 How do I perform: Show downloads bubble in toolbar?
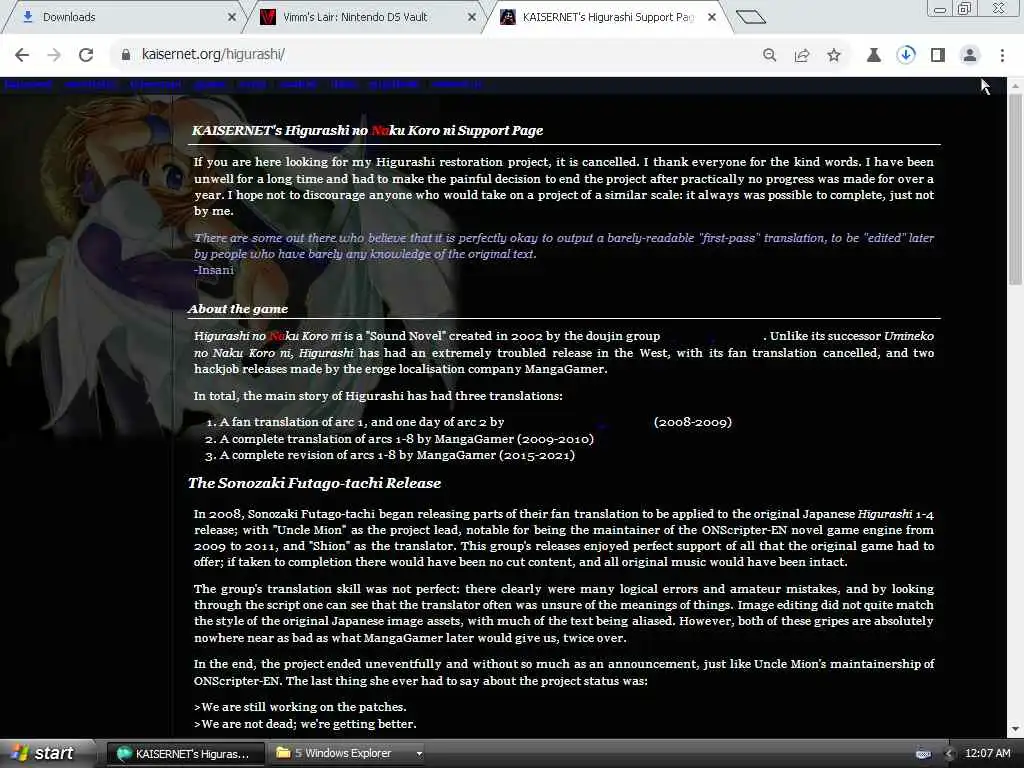(906, 55)
